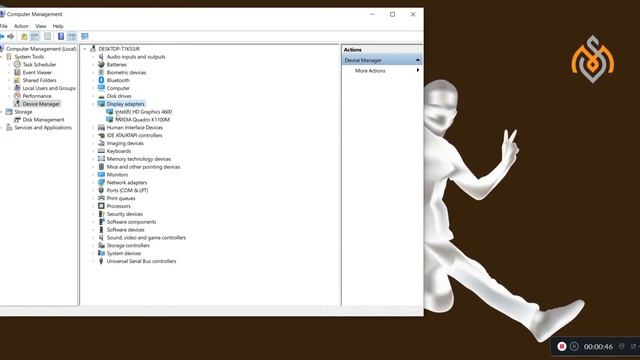Screen dimensions: 640x360
Task: Select Storage in the console tree
Action: (x=23, y=111)
